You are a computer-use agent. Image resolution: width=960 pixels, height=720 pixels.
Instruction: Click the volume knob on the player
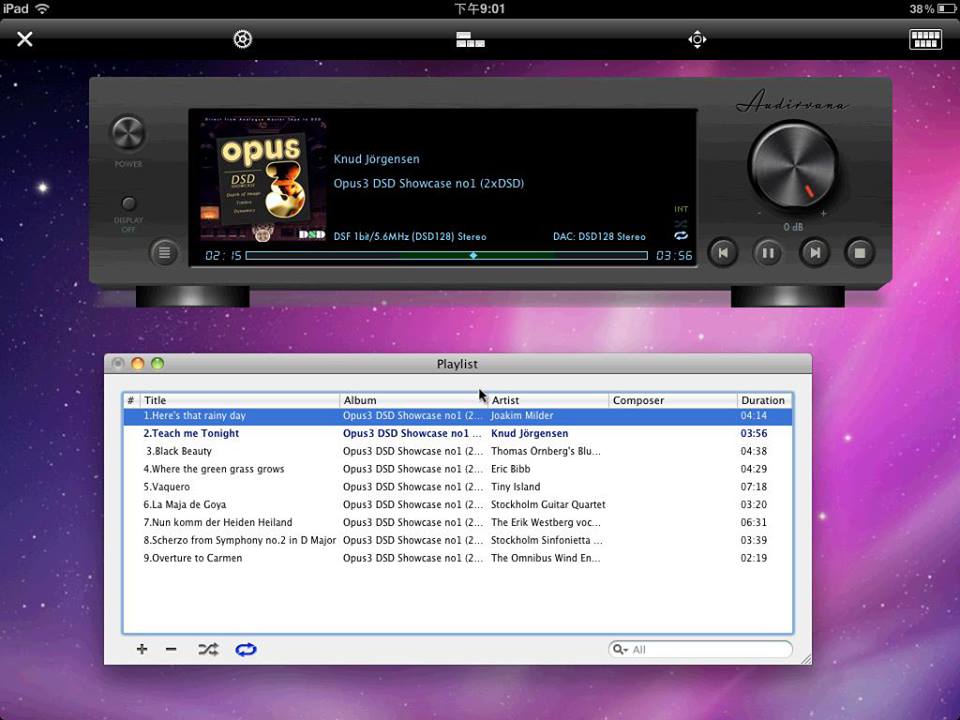(x=793, y=165)
